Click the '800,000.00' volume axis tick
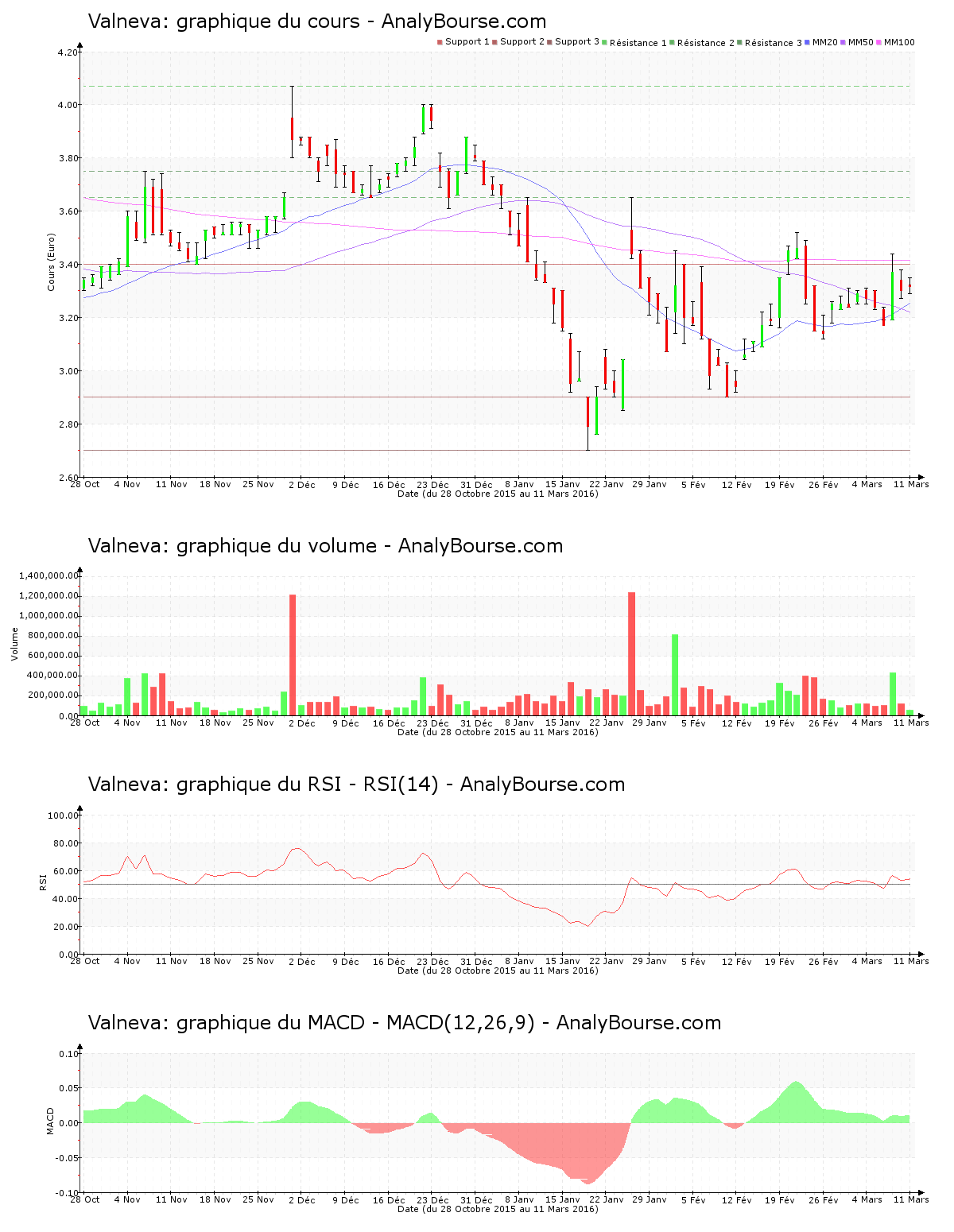This screenshot has height=1232, width=954. pyautogui.click(x=54, y=636)
